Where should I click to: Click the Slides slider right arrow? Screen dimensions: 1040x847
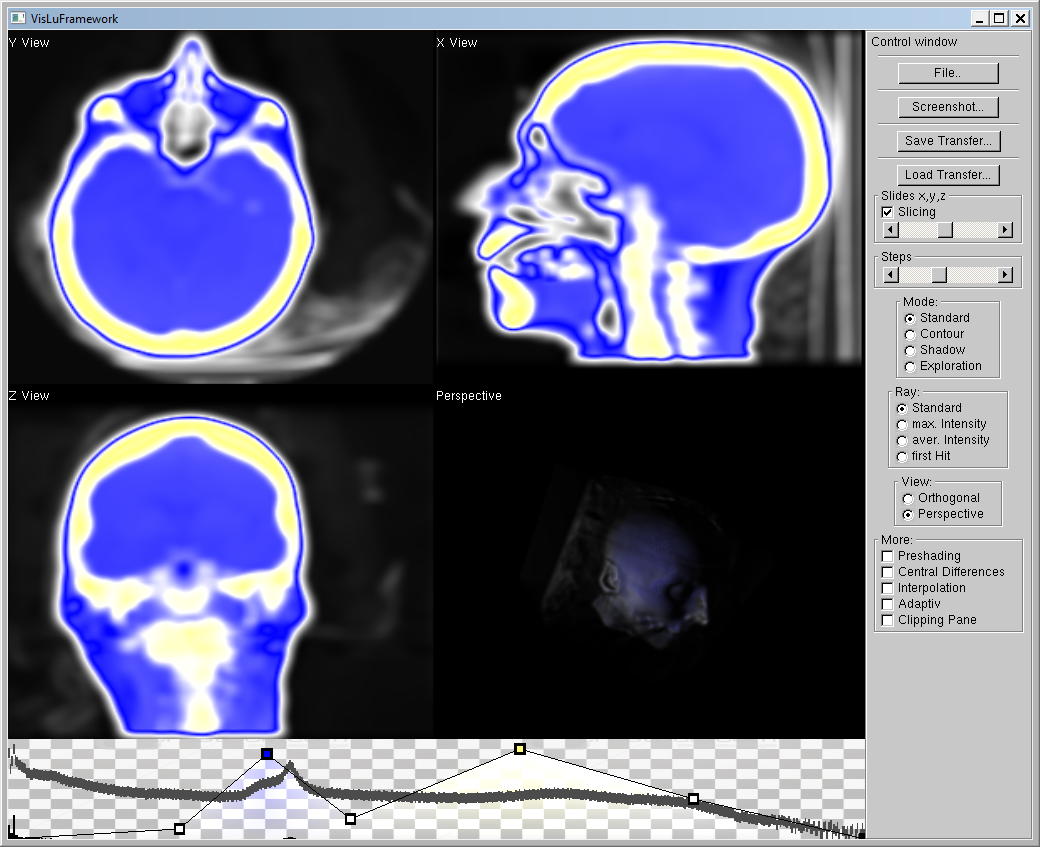pos(1005,230)
